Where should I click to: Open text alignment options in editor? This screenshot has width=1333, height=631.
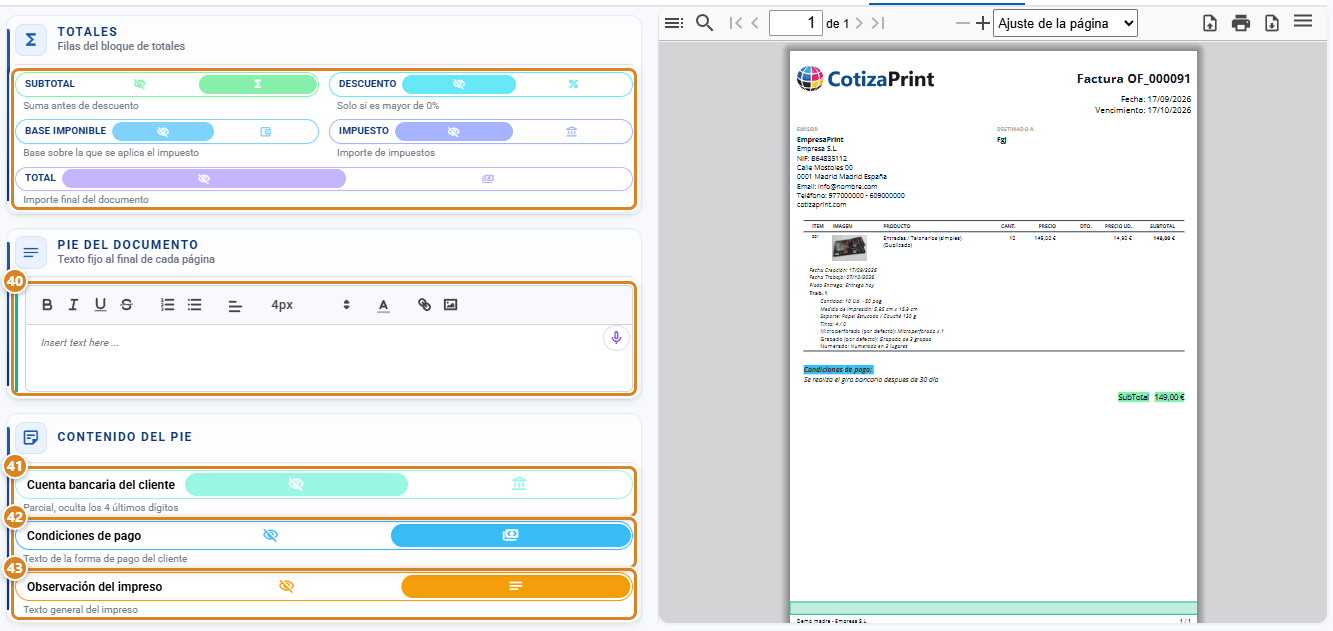(235, 305)
